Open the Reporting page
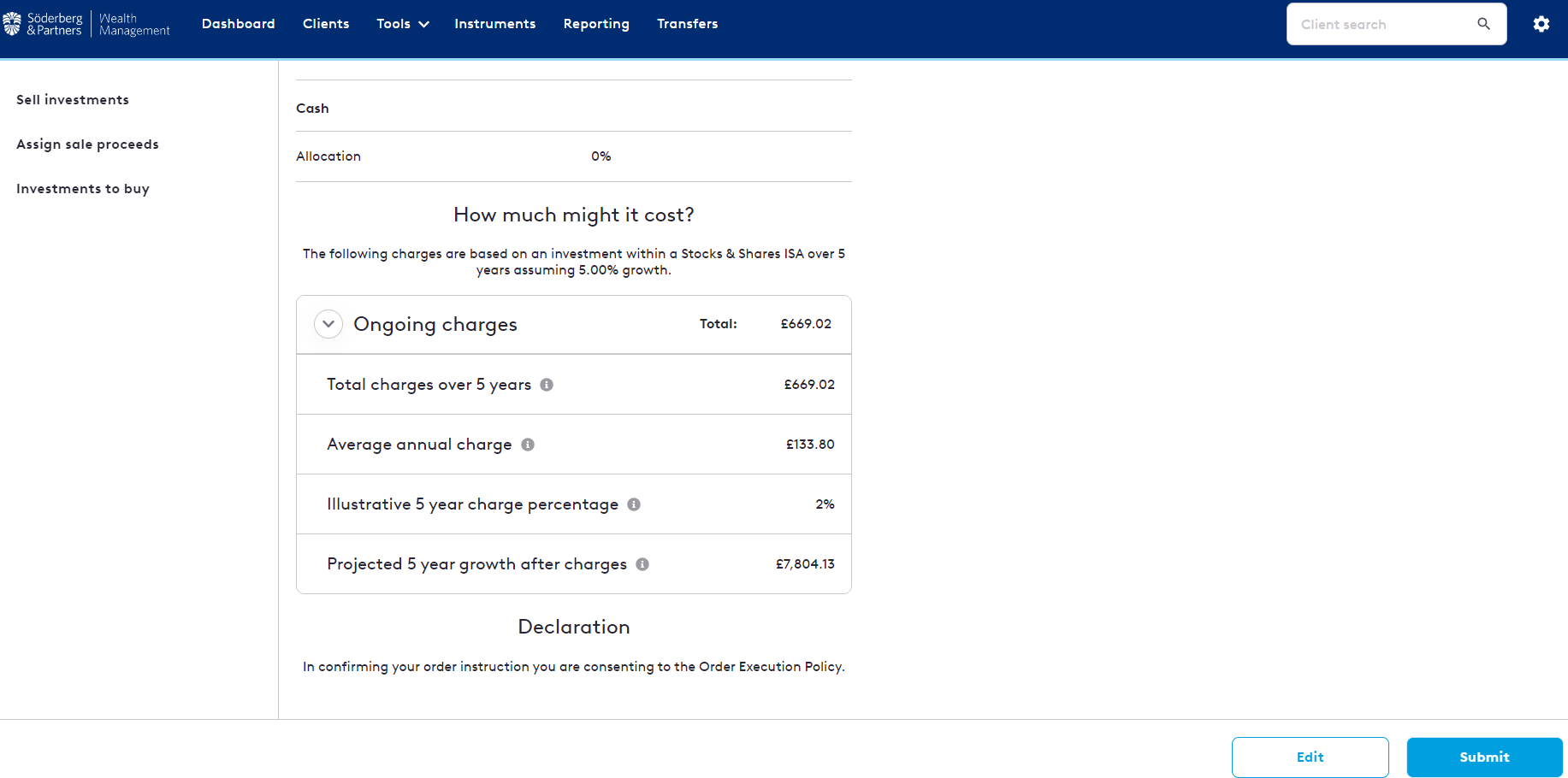The height and width of the screenshot is (778, 1568). tap(596, 24)
